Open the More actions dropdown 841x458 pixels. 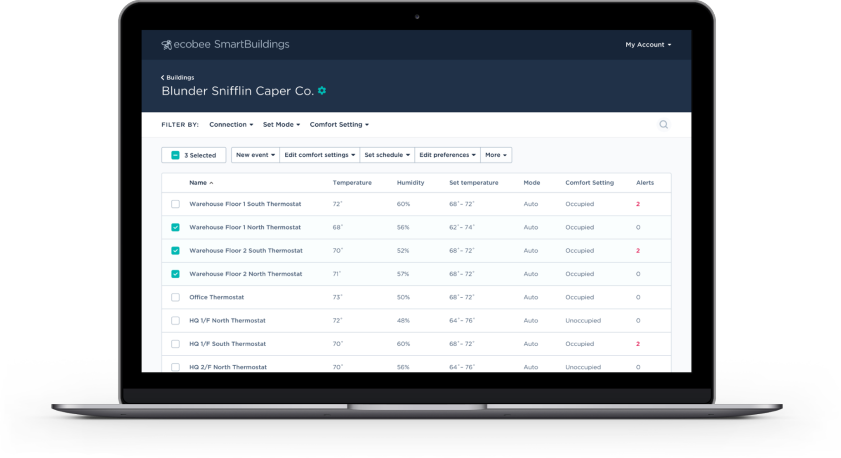point(496,155)
